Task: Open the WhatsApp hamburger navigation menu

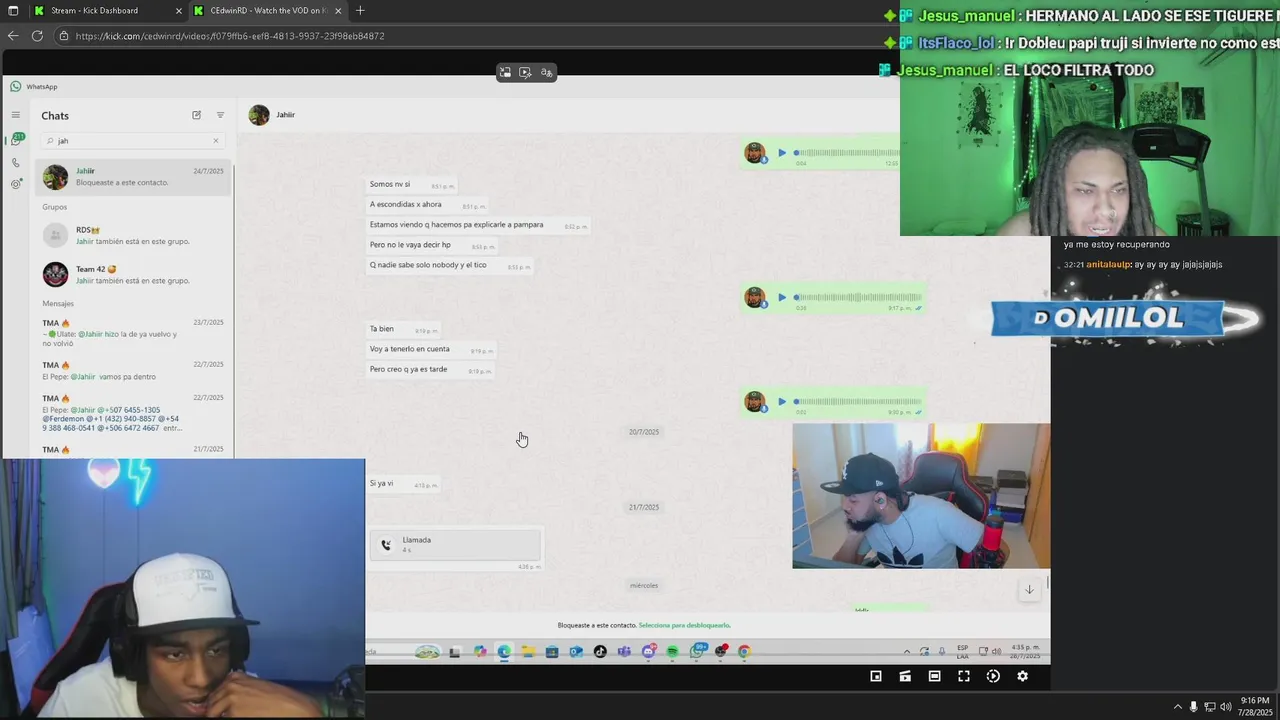Action: 15,115
